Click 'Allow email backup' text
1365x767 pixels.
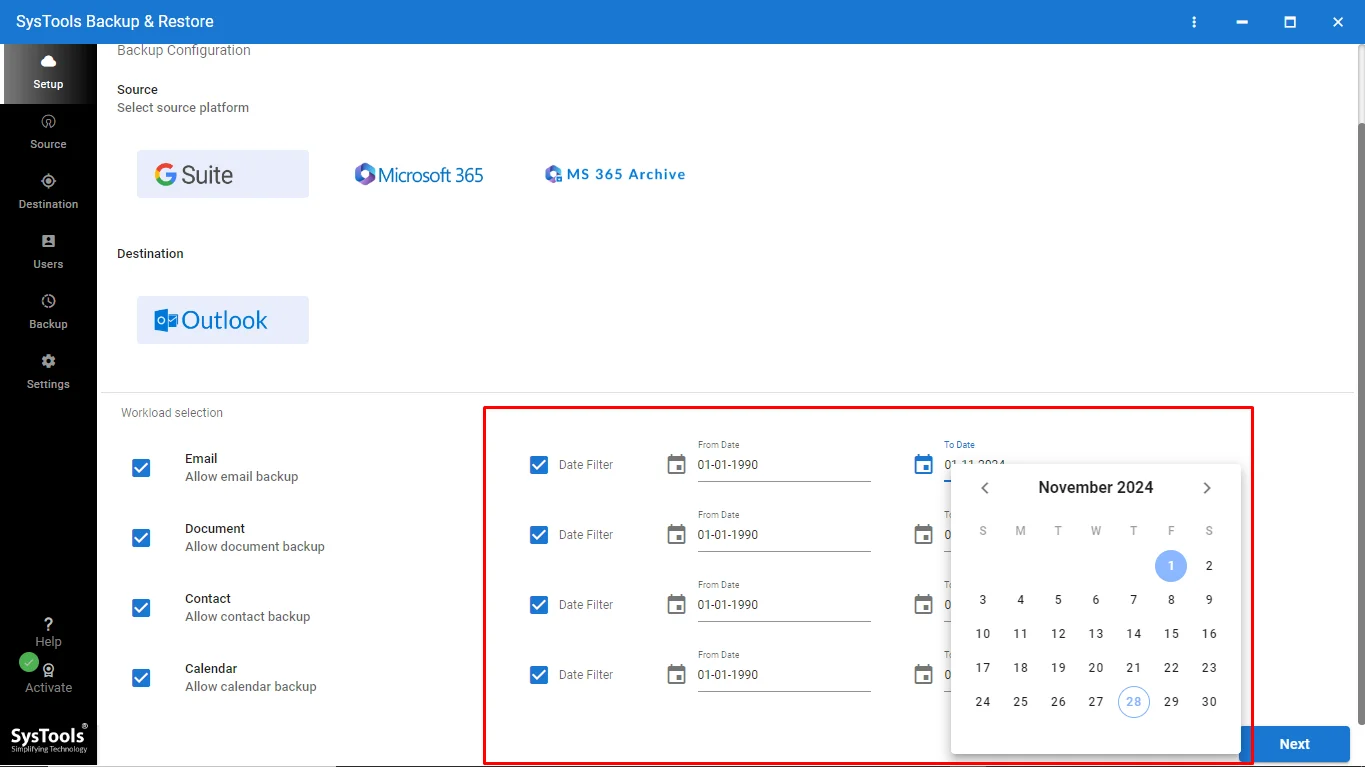(x=242, y=477)
